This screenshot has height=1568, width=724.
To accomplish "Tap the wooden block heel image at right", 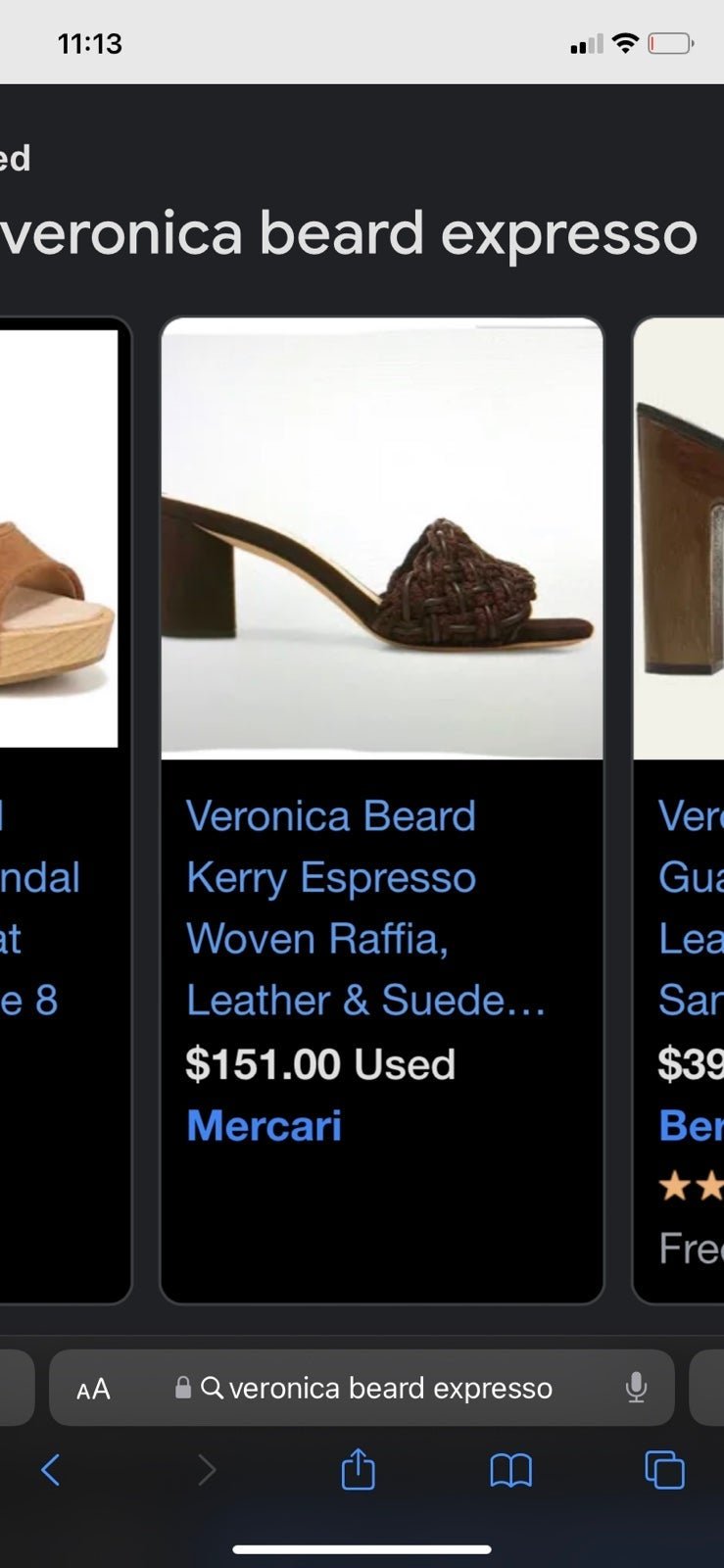I will (x=679, y=539).
